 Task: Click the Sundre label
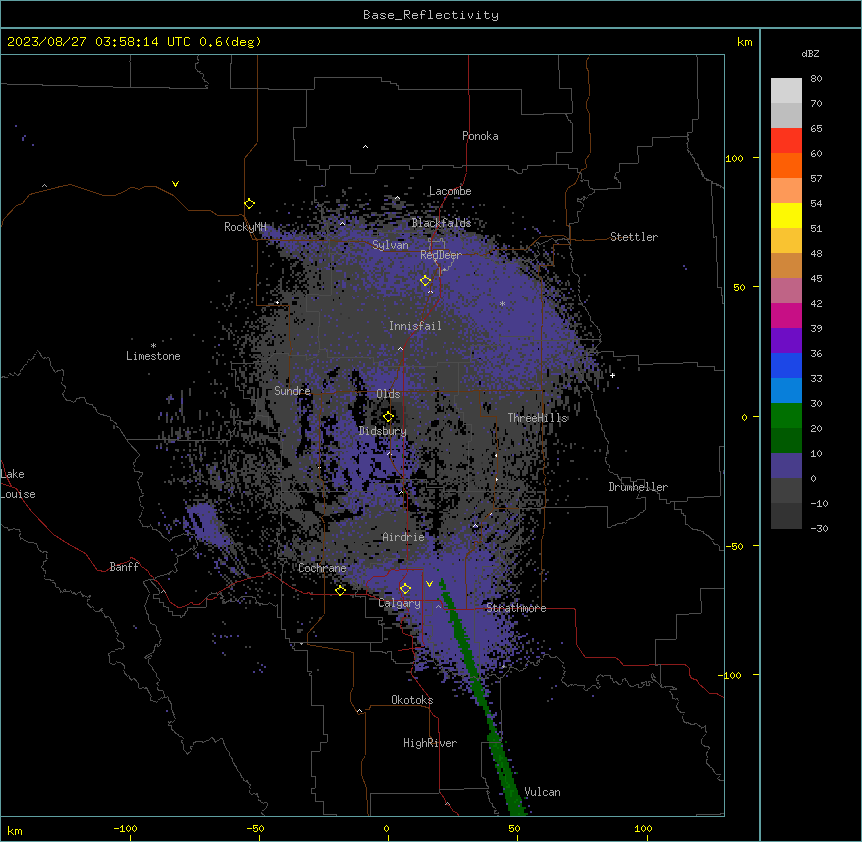click(292, 391)
